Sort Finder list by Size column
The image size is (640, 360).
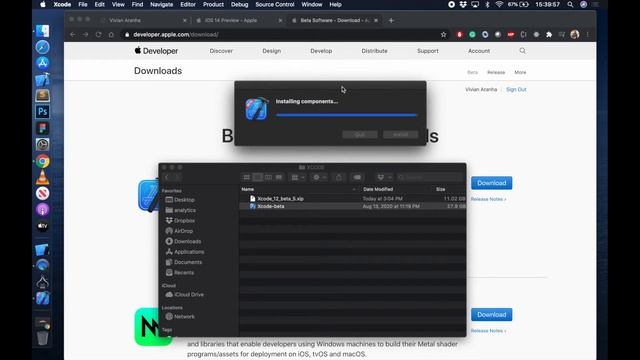pyautogui.click(x=440, y=189)
